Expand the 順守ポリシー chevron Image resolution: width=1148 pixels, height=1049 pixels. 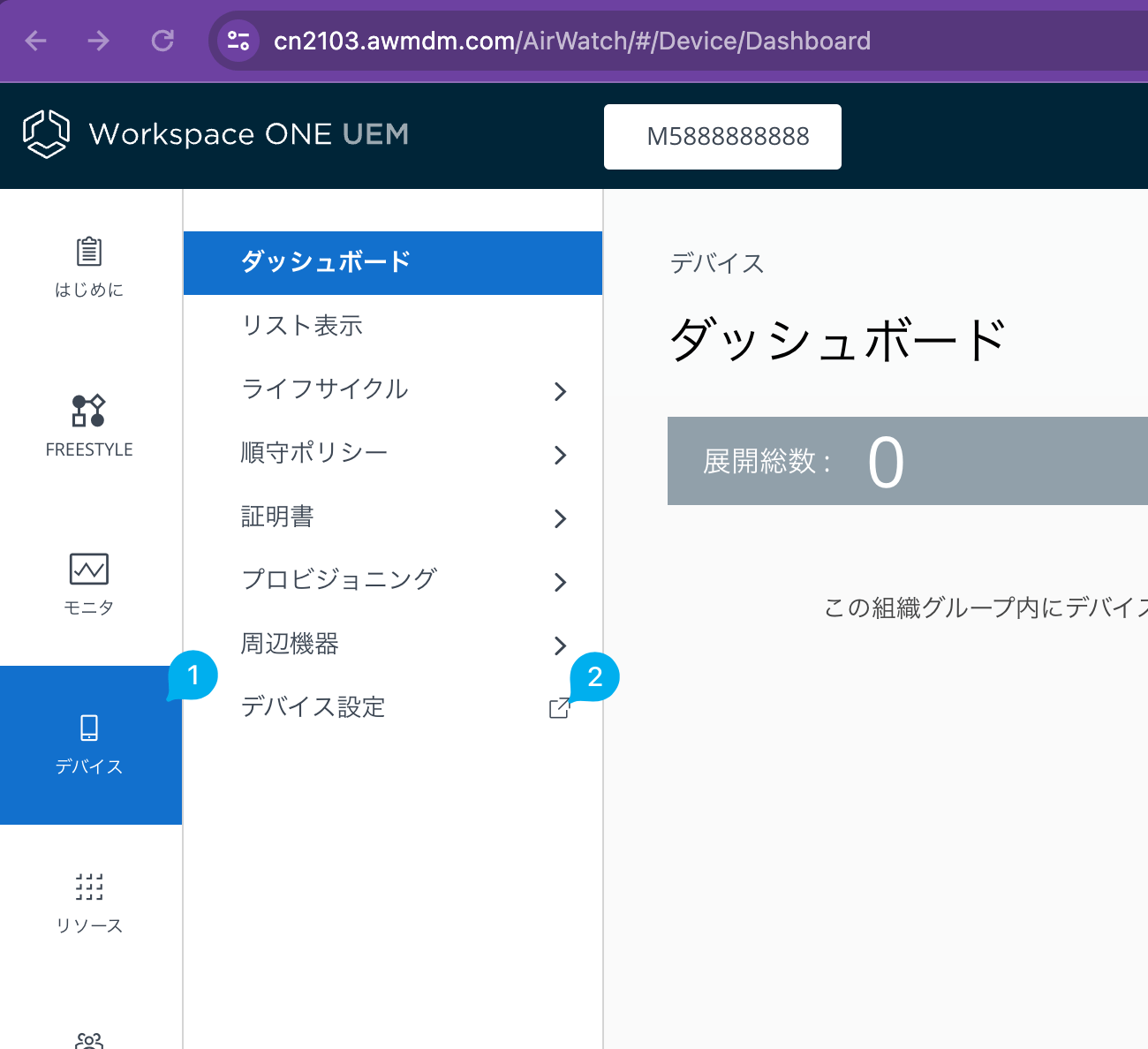pyautogui.click(x=560, y=455)
